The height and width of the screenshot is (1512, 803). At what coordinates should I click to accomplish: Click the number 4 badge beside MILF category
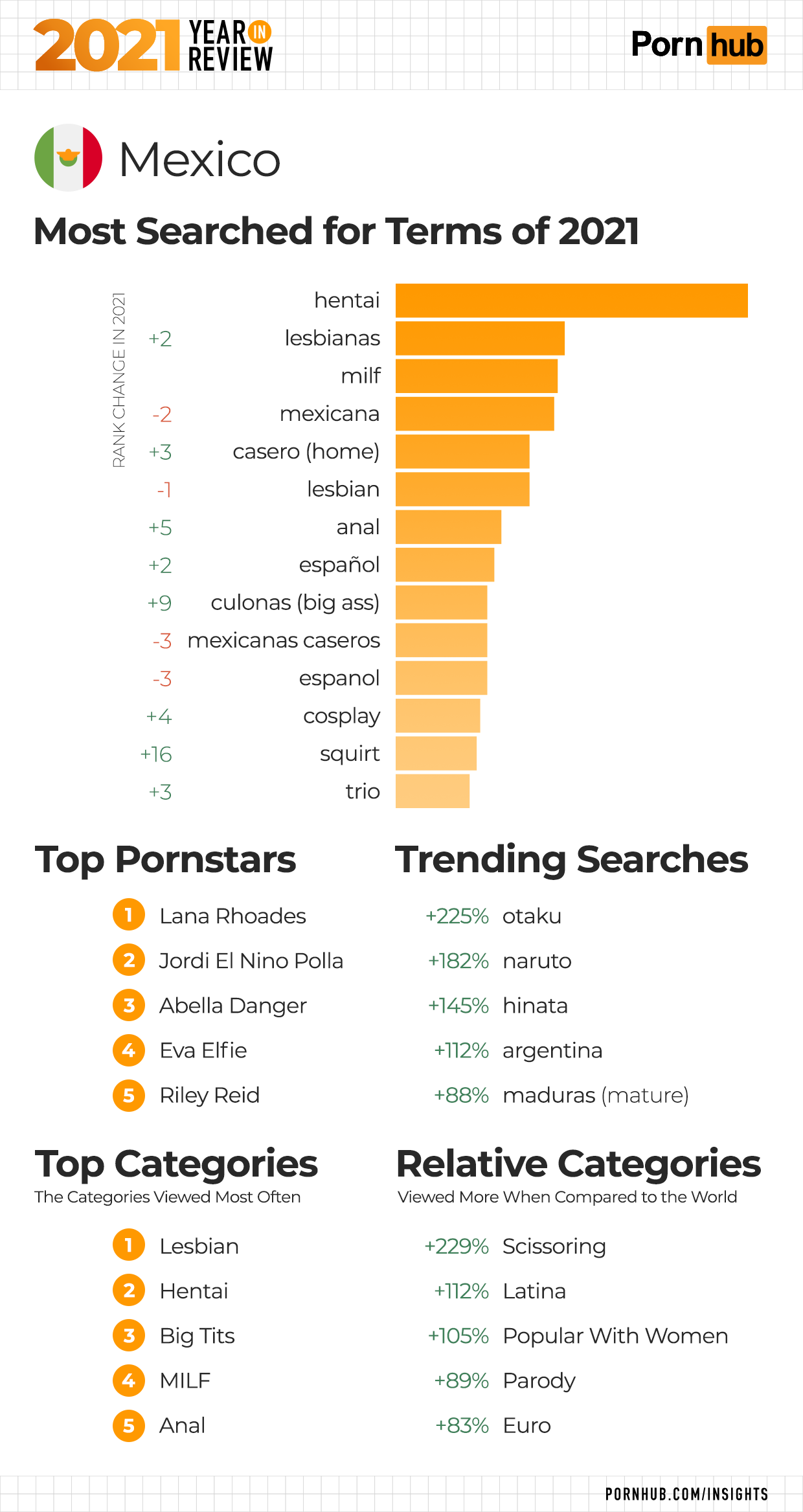129,1380
